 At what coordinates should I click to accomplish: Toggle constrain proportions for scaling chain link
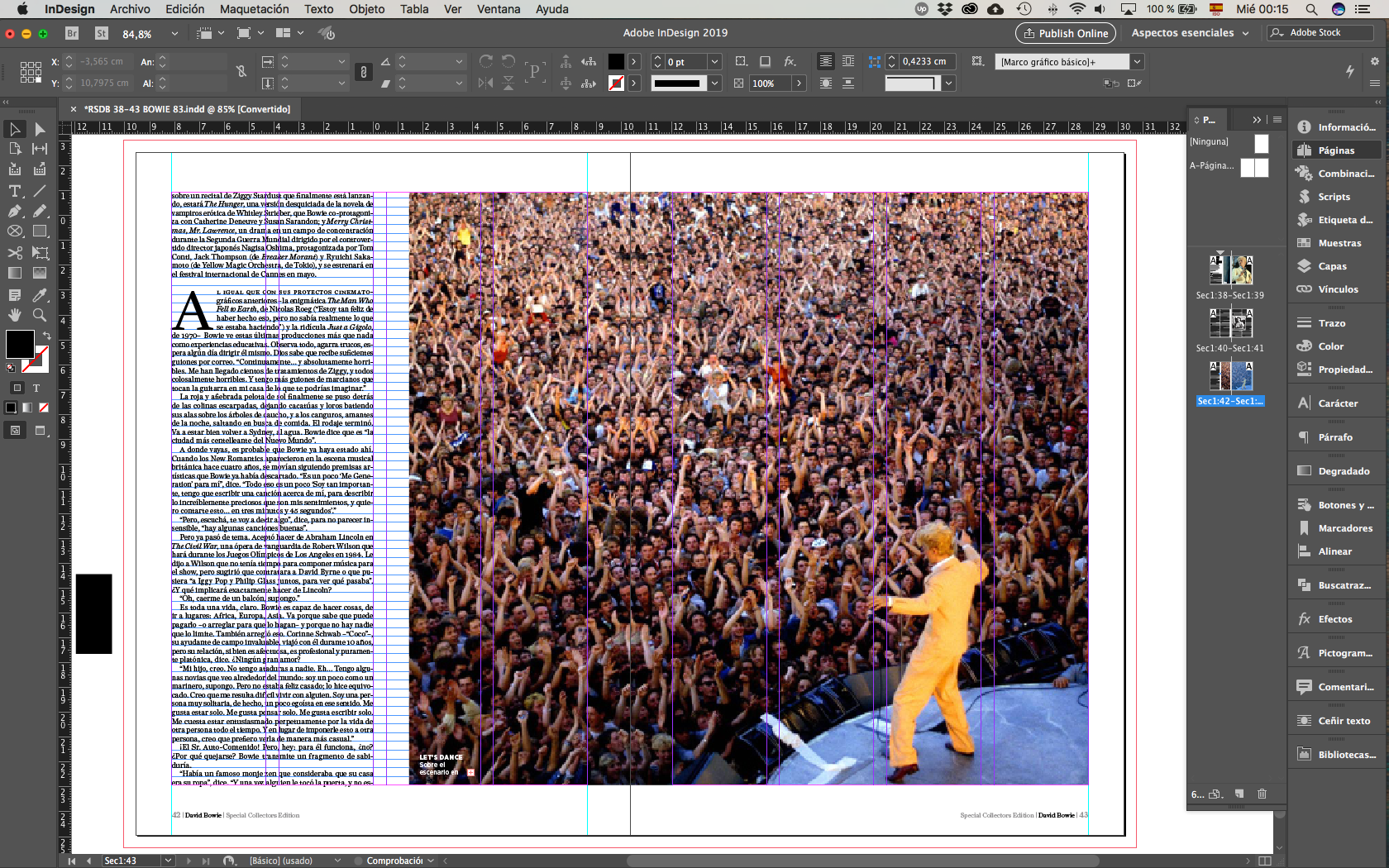point(364,72)
